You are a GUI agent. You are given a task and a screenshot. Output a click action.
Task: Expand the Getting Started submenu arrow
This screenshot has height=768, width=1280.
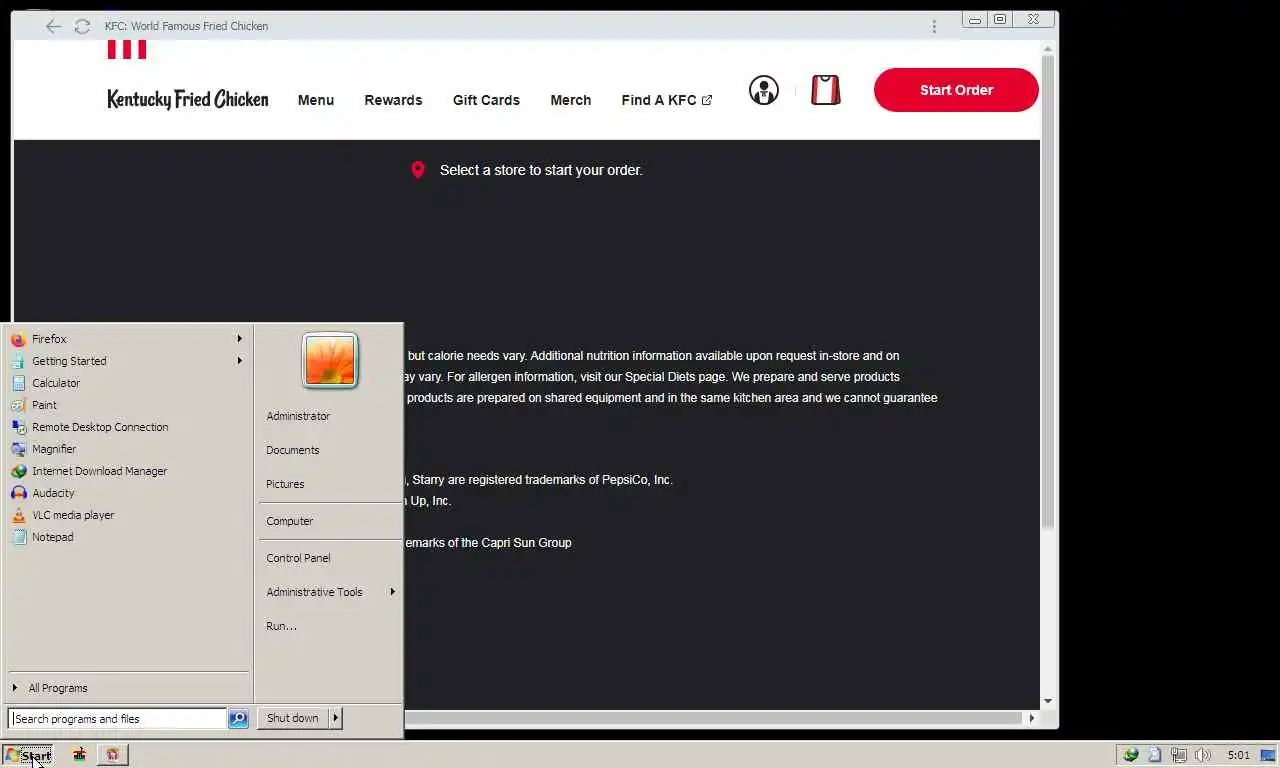(239, 361)
